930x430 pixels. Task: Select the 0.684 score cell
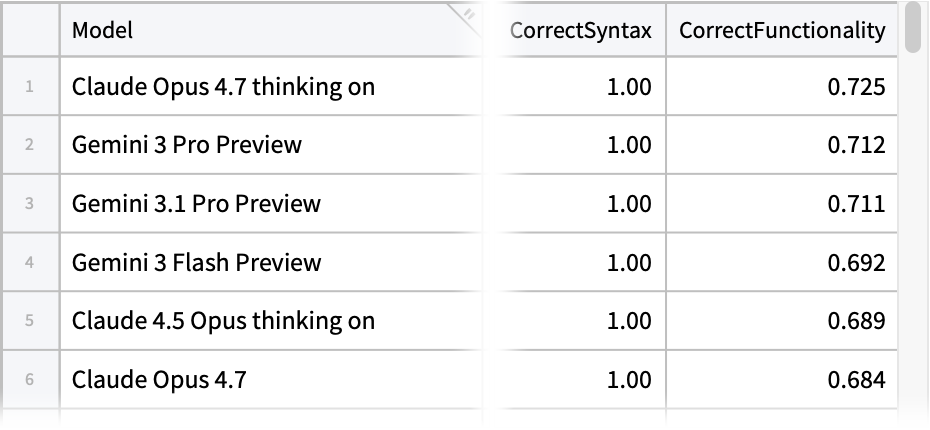[856, 380]
